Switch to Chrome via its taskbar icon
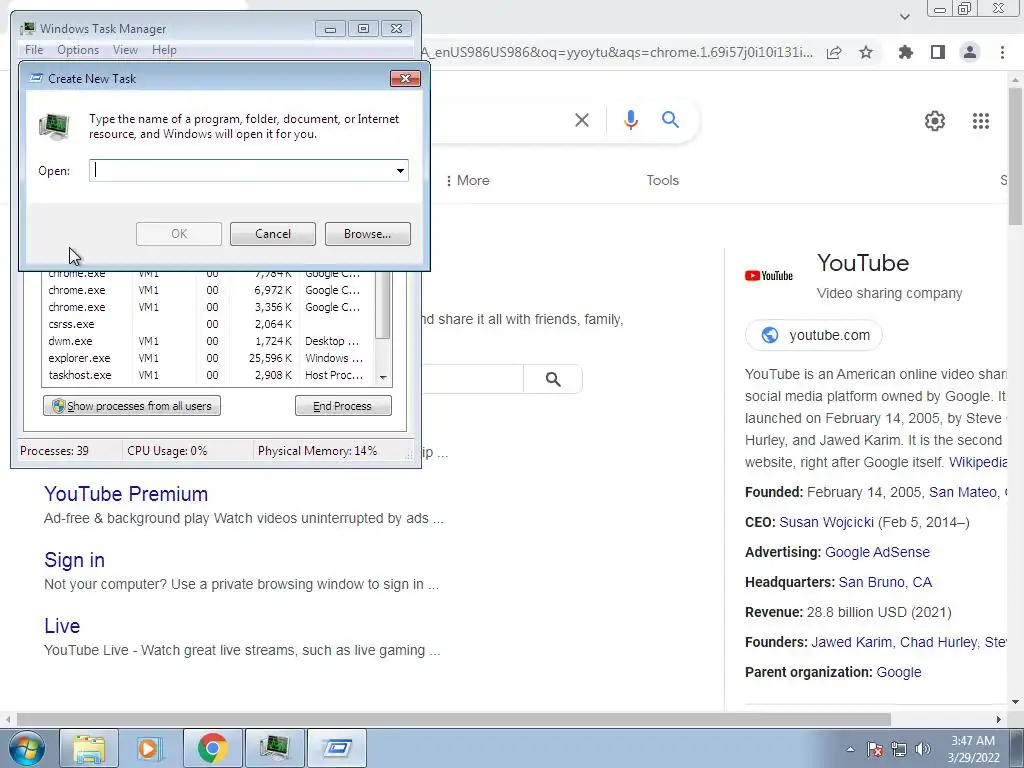The width and height of the screenshot is (1024, 768). click(212, 748)
